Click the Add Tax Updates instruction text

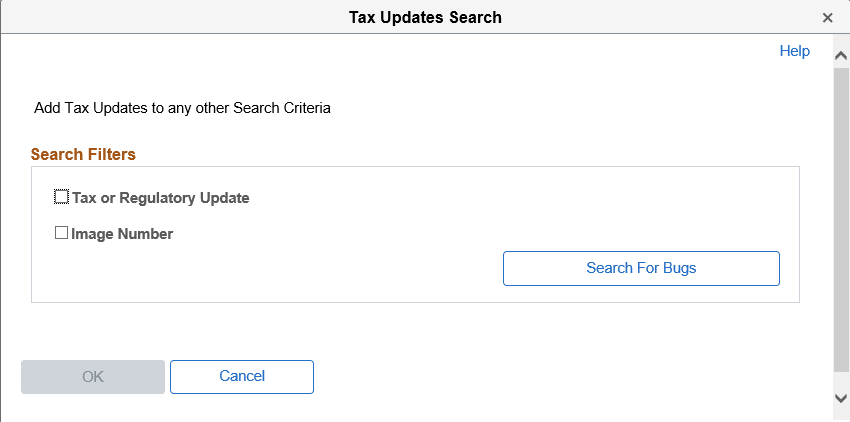coord(182,107)
